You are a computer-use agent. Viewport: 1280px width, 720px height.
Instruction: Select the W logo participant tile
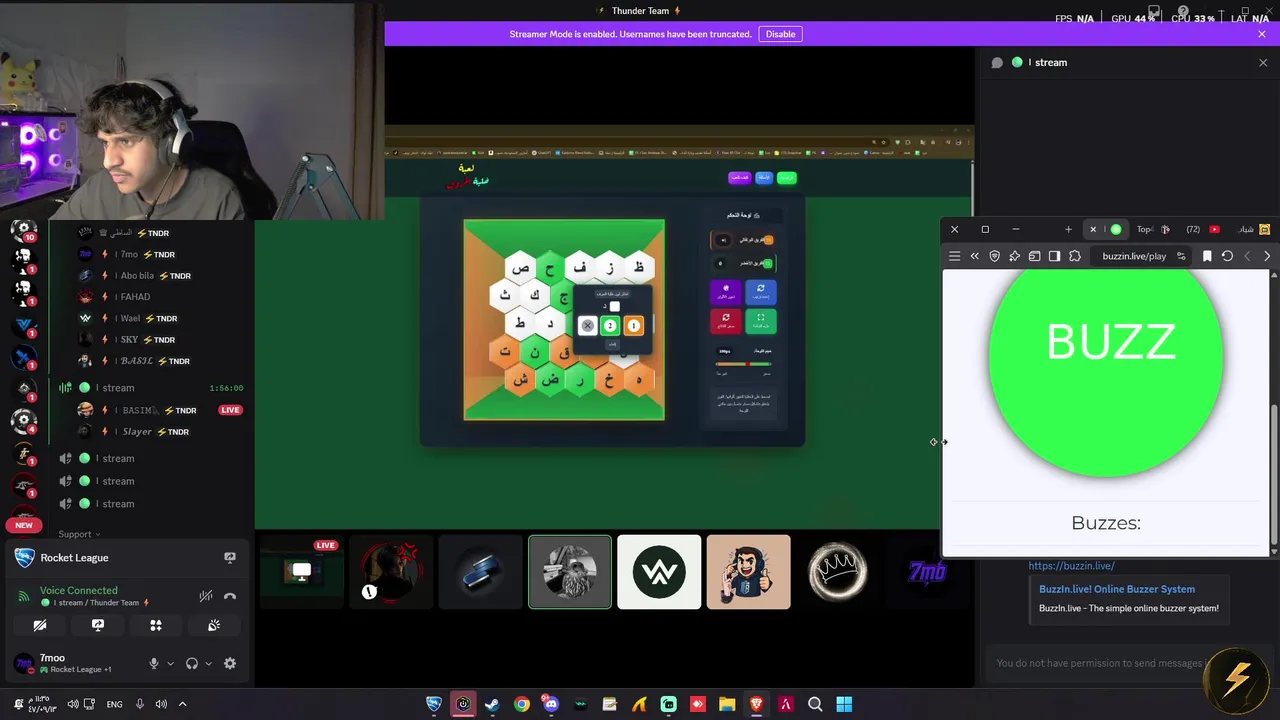point(659,572)
